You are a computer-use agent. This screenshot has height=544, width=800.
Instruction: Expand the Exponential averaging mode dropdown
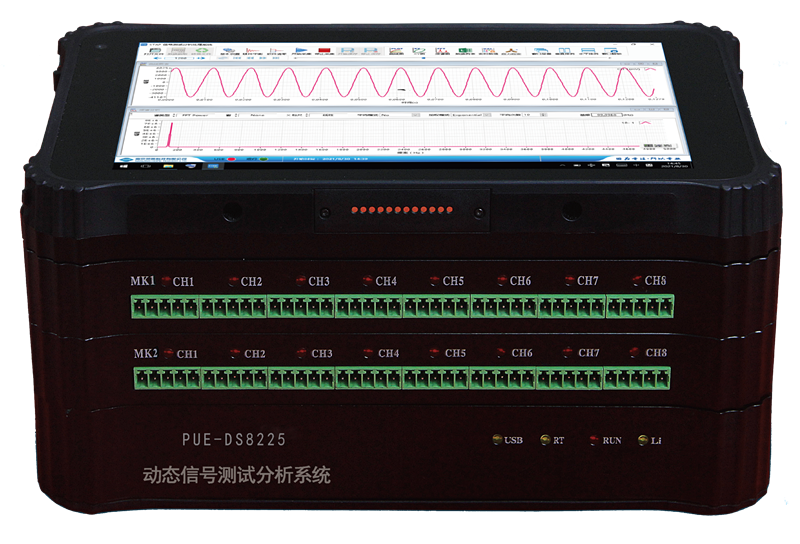tap(470, 115)
